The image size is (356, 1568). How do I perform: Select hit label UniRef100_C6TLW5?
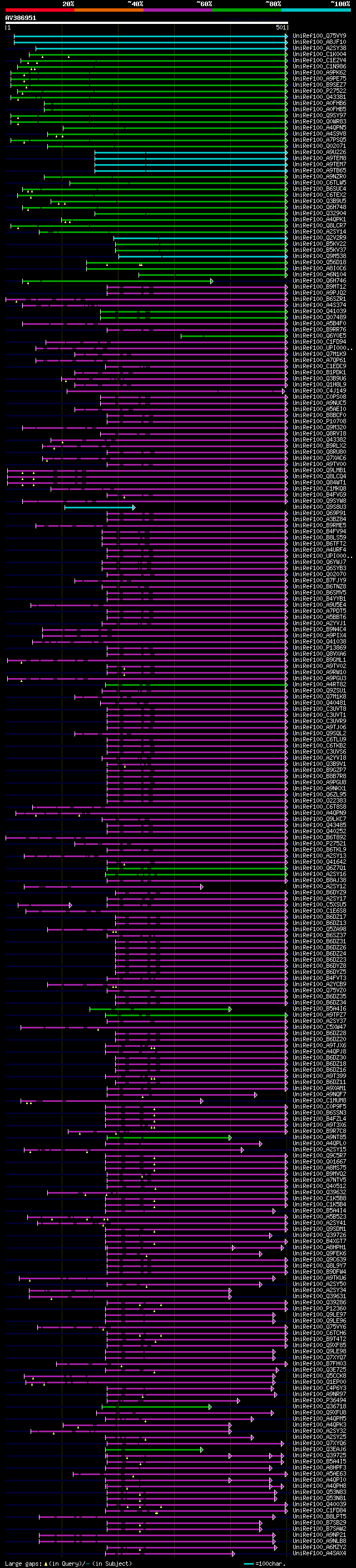(x=319, y=182)
